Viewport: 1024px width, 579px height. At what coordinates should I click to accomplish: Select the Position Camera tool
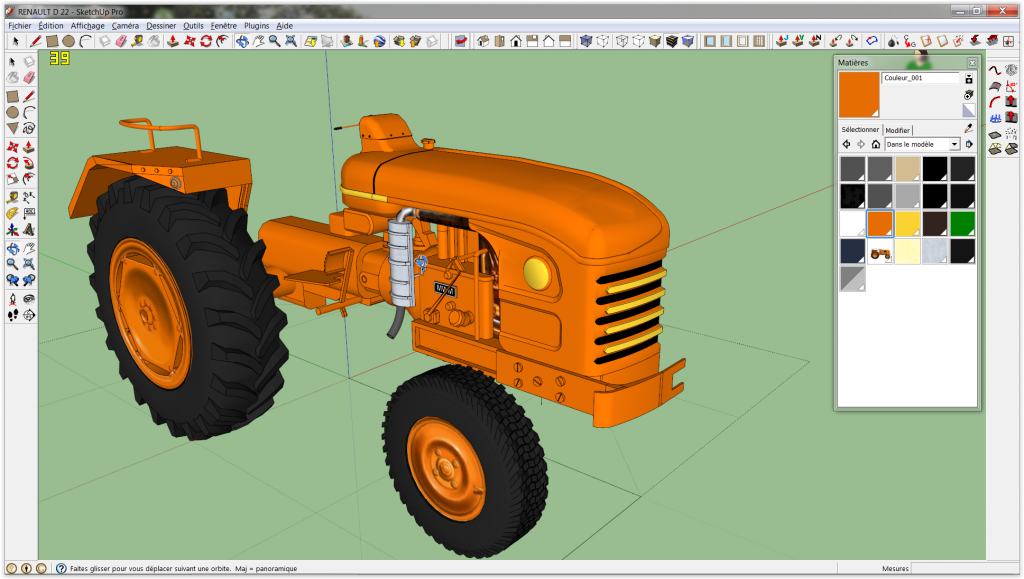[x=12, y=299]
